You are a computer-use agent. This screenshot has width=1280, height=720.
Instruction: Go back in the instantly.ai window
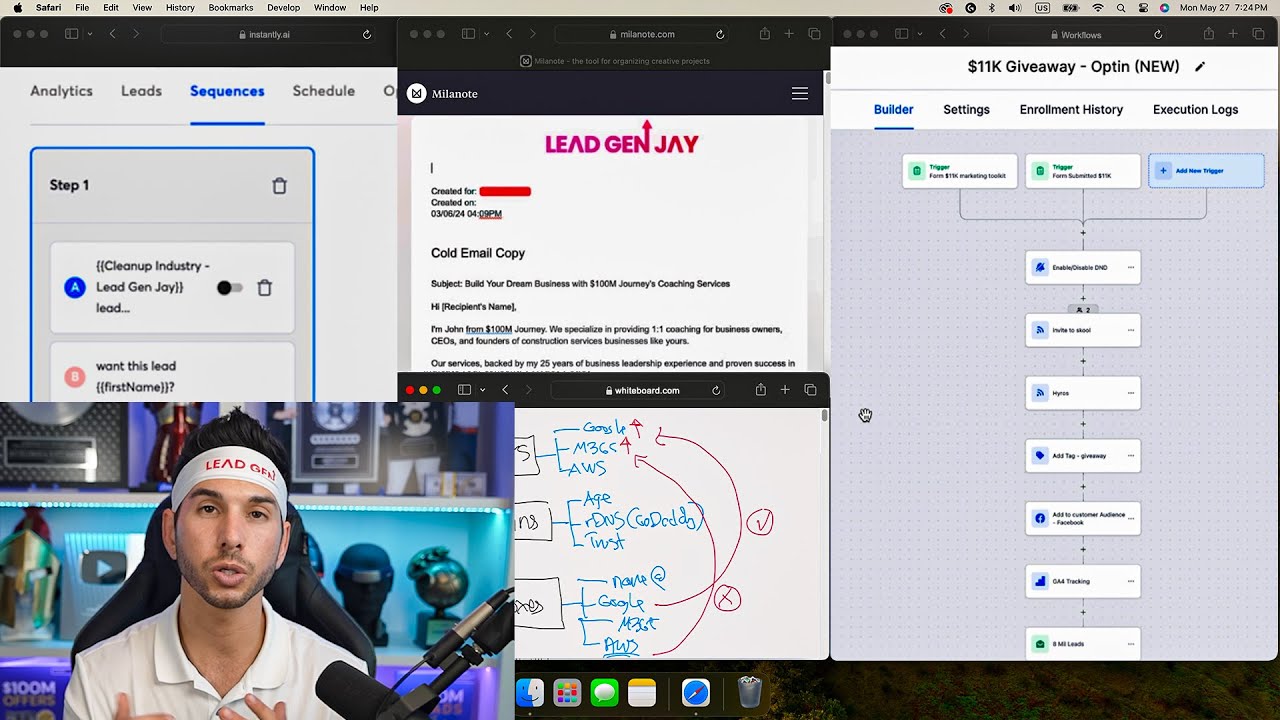point(112,34)
